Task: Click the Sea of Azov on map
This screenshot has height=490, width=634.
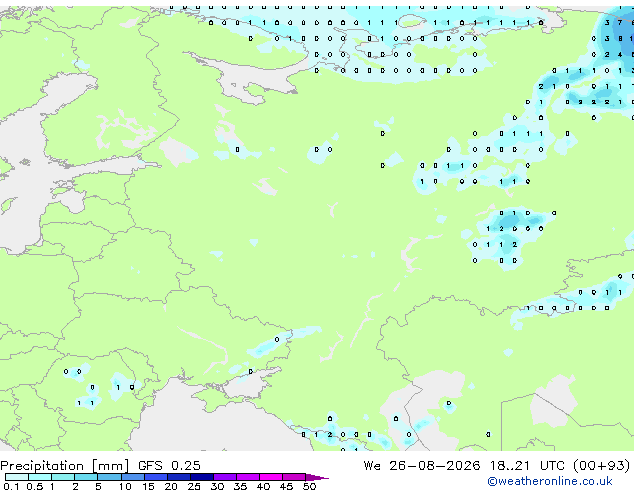Action: [247, 384]
